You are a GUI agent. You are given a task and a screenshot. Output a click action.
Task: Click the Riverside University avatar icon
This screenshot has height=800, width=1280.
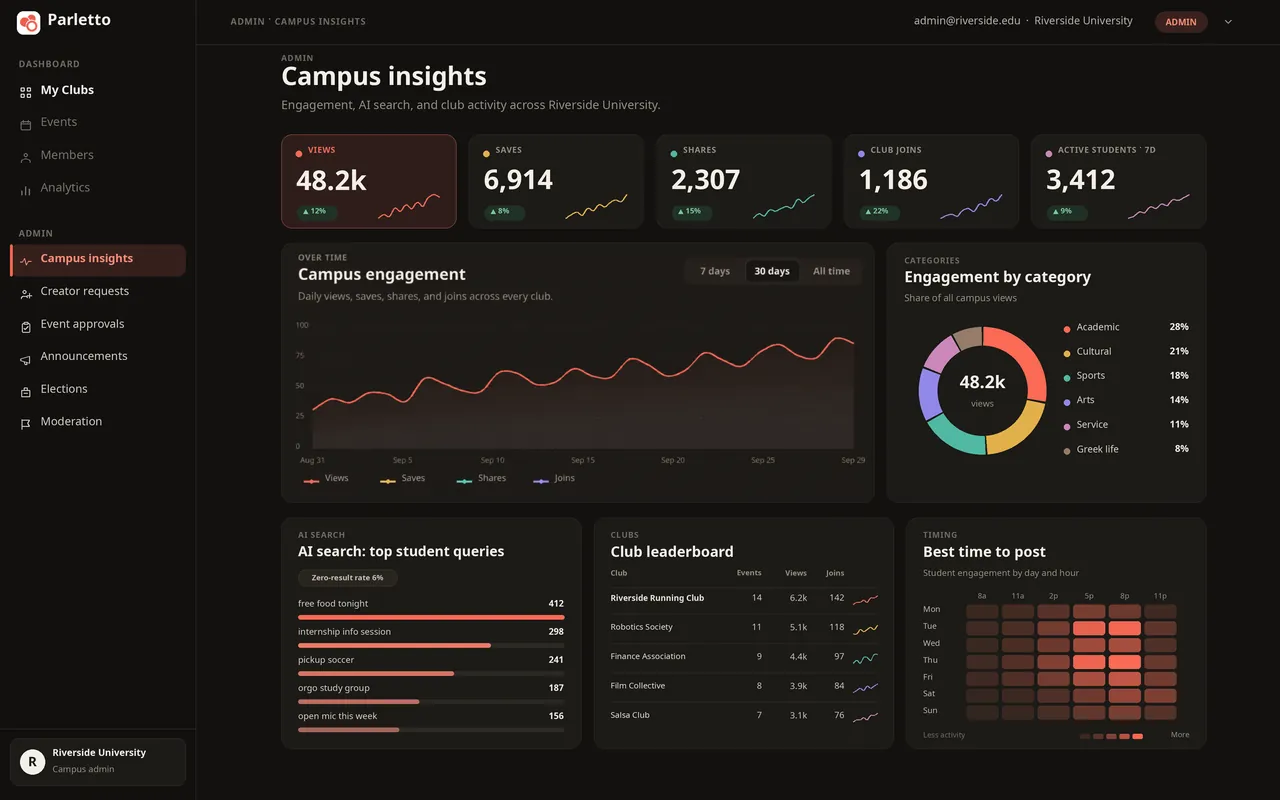point(32,762)
